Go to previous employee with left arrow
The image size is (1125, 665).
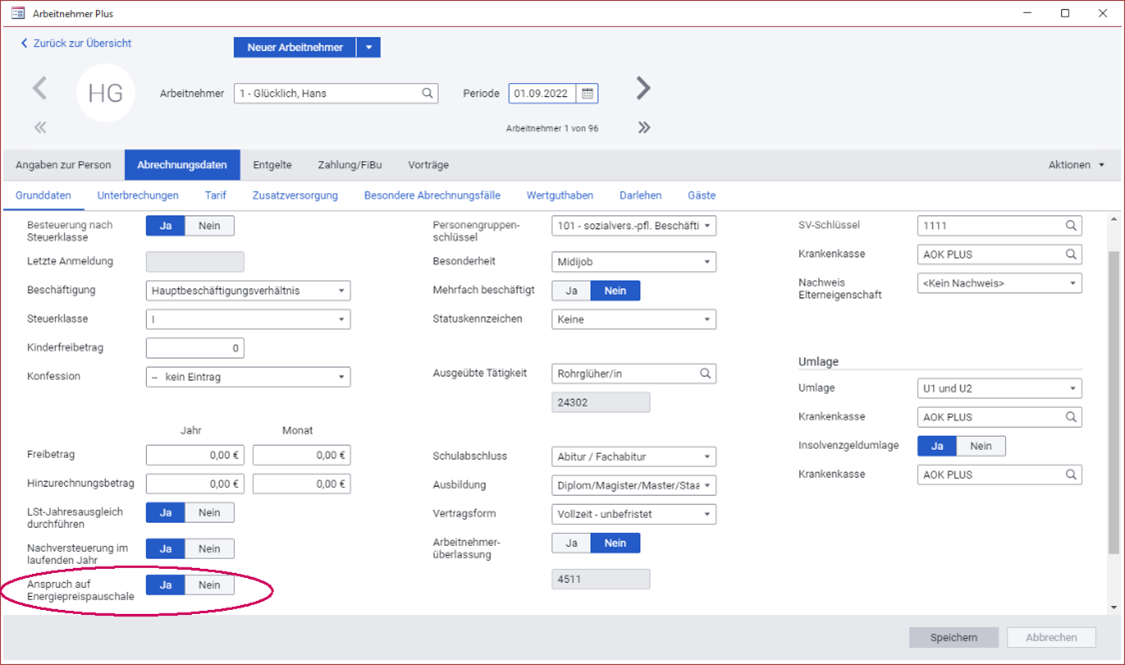pyautogui.click(x=40, y=88)
